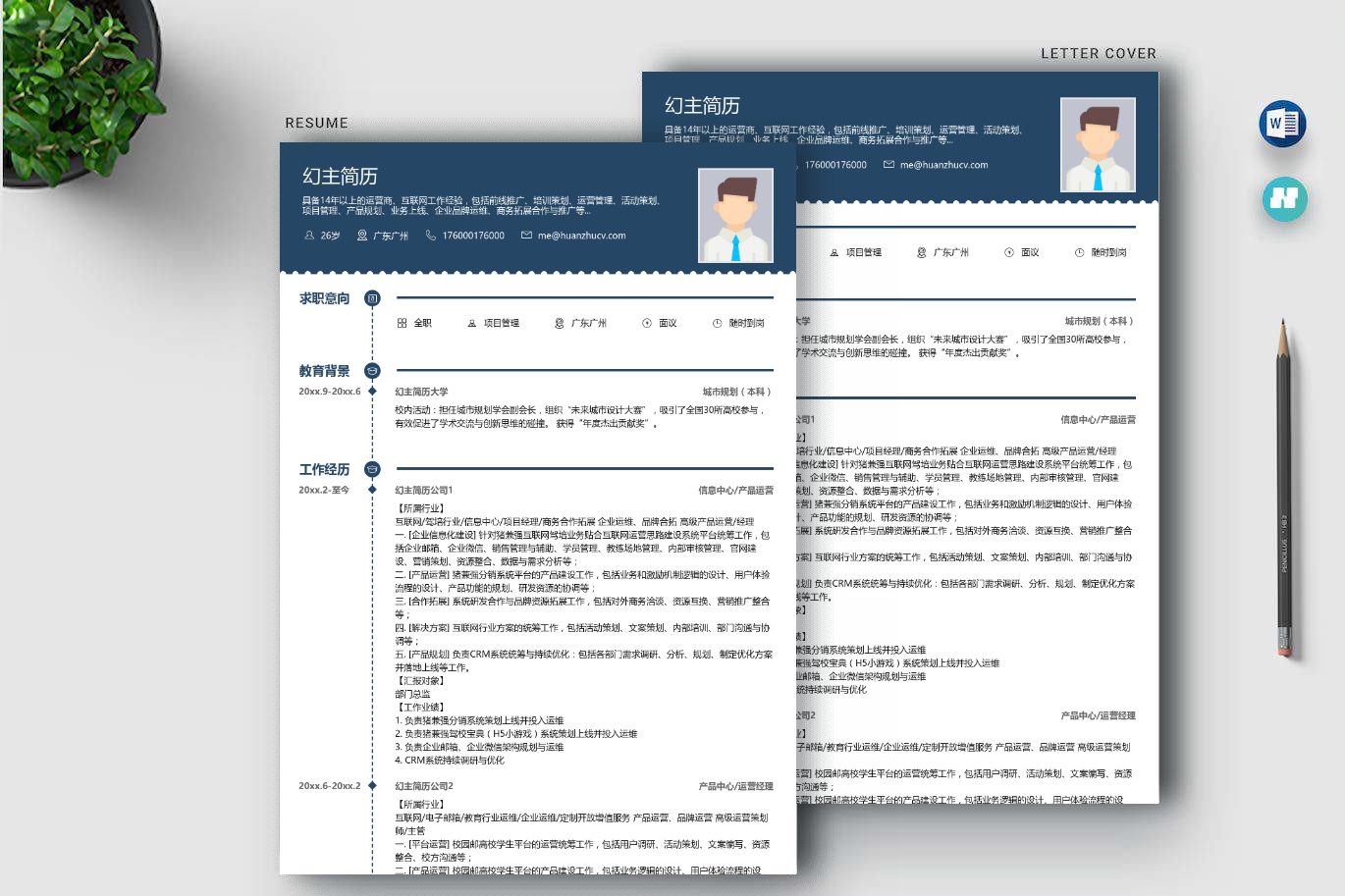This screenshot has width=1345, height=896.
Task: Click diamond marker beside 20xx.9-20xx.6
Action: click(x=372, y=392)
